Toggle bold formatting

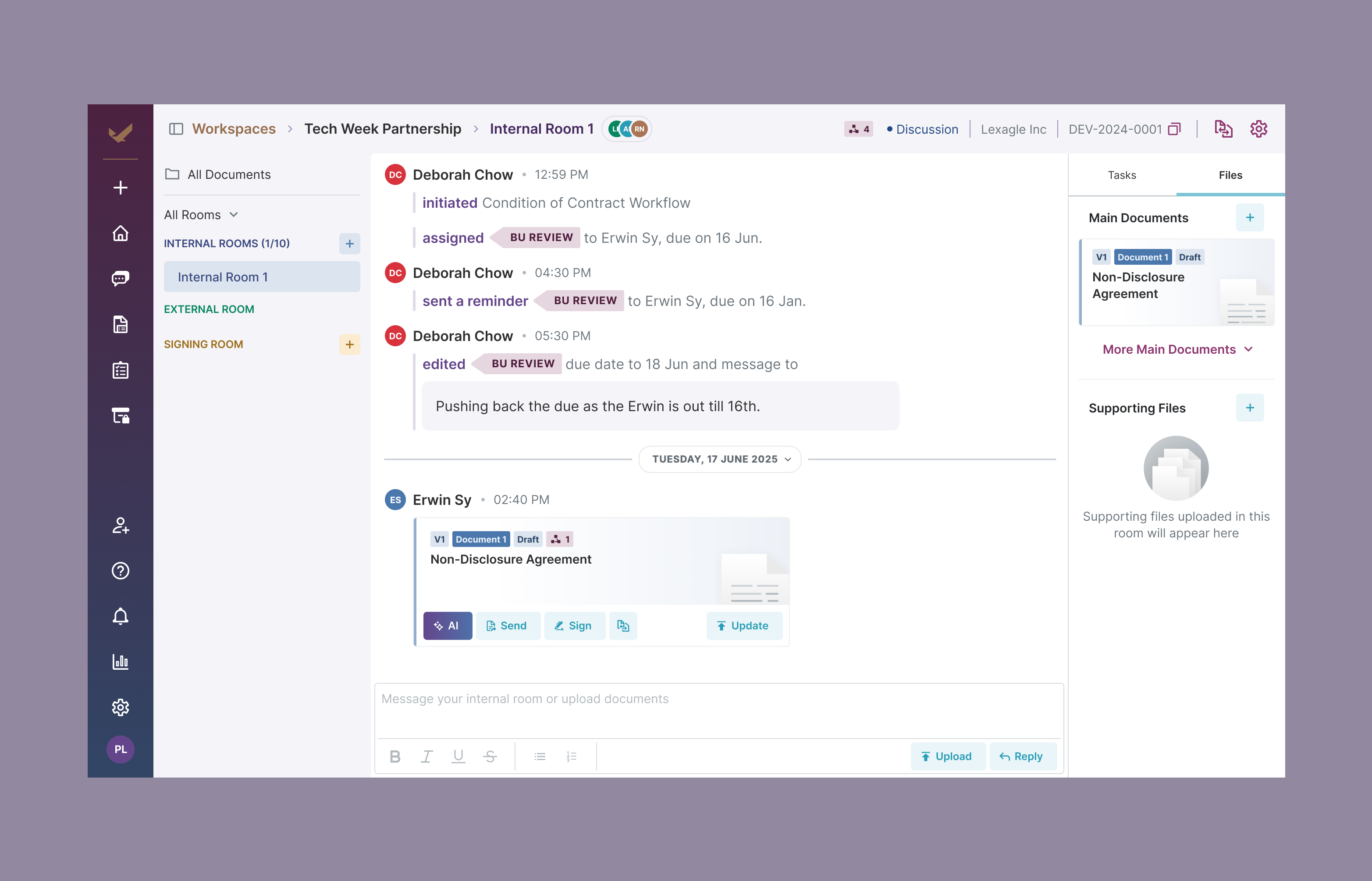[x=395, y=756]
